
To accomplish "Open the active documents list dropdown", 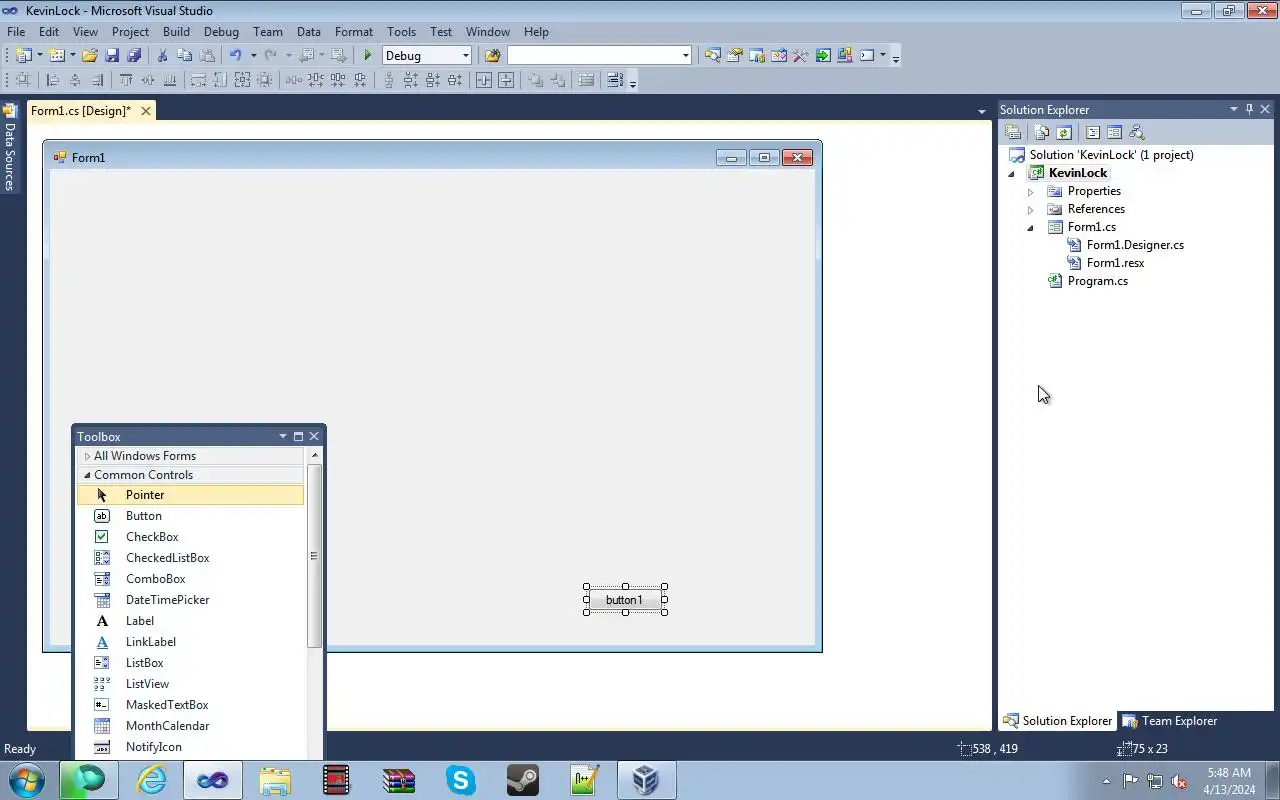I will [981, 111].
